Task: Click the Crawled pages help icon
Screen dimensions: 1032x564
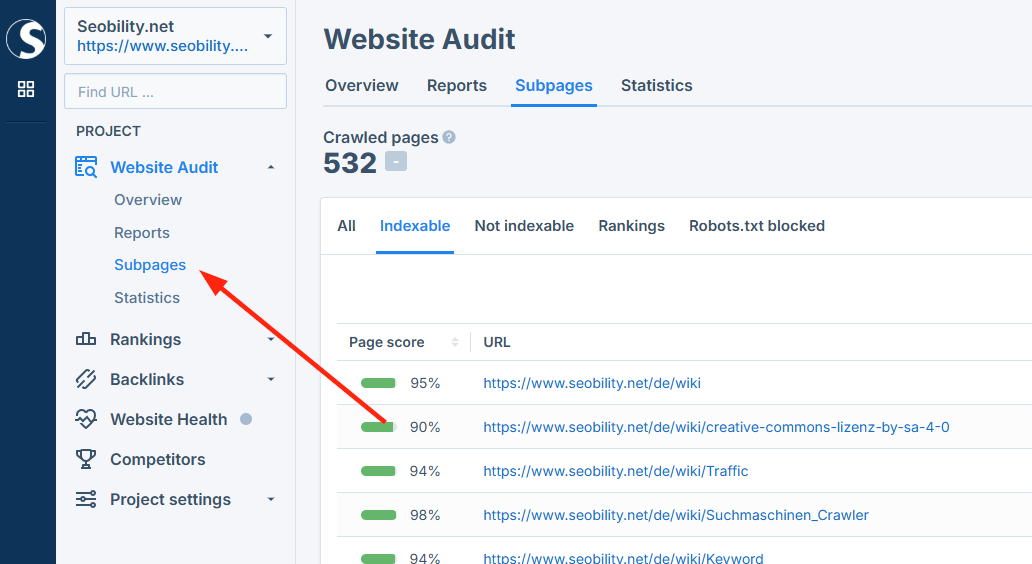Action: click(x=449, y=137)
